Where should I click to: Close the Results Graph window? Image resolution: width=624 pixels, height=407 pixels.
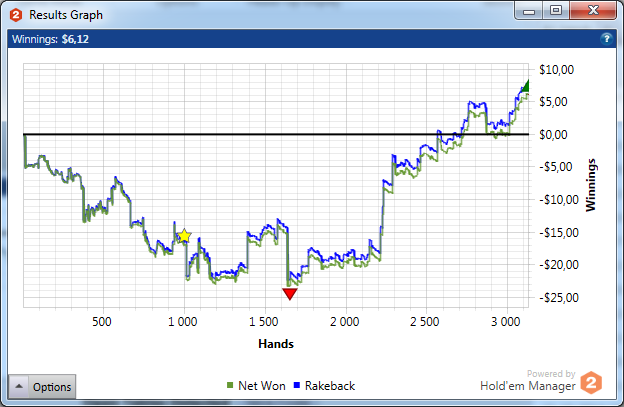pos(593,11)
